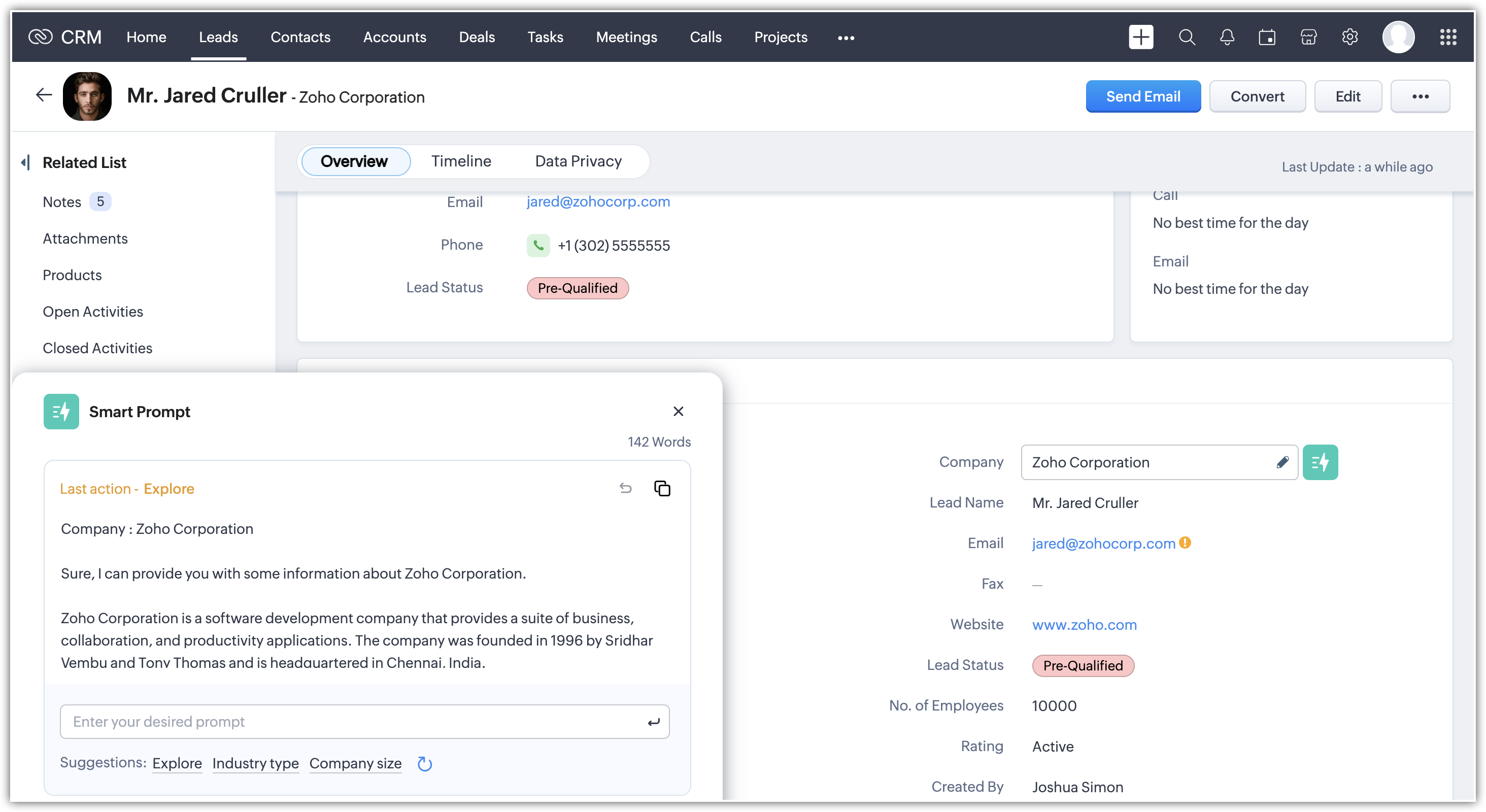1486x812 pixels.
Task: Open the marketplace store icon
Action: click(1308, 38)
